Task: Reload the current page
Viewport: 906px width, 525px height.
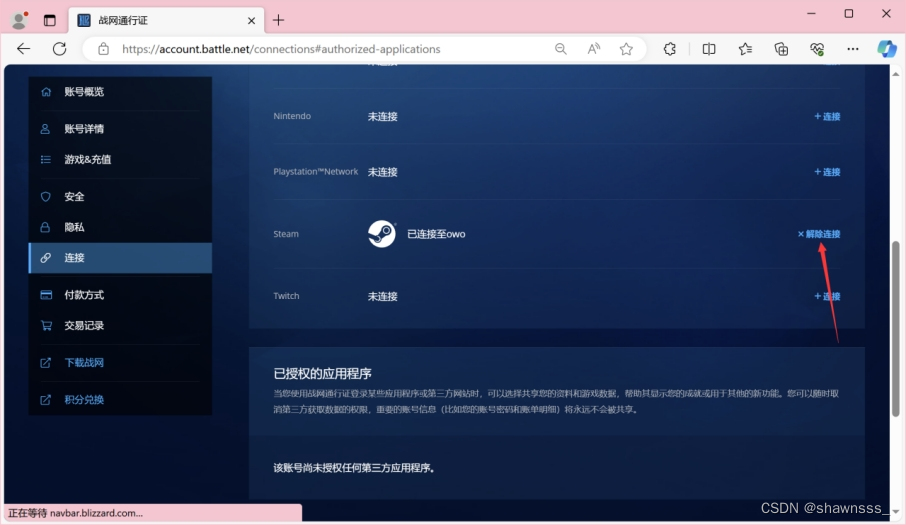Action: point(60,49)
